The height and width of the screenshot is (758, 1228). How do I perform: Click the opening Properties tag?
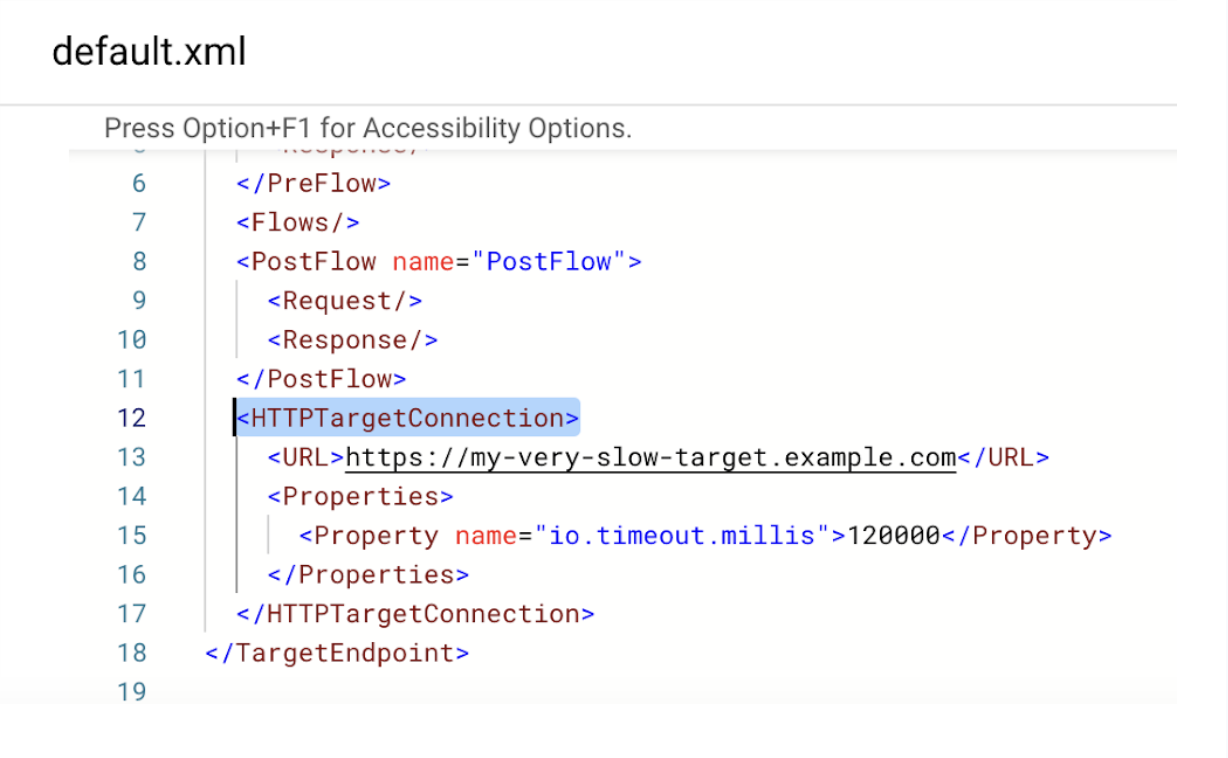pos(360,497)
